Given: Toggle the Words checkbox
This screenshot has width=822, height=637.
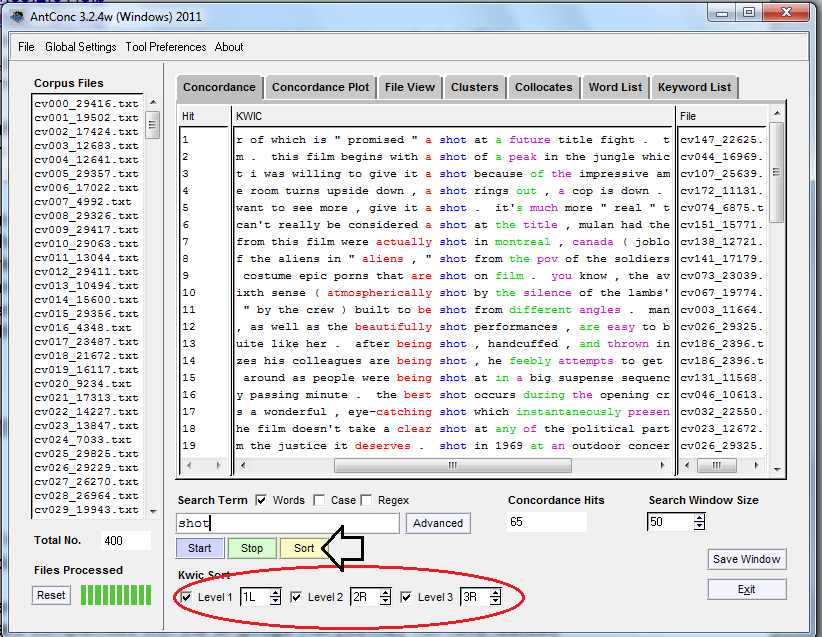Looking at the screenshot, I should (262, 500).
